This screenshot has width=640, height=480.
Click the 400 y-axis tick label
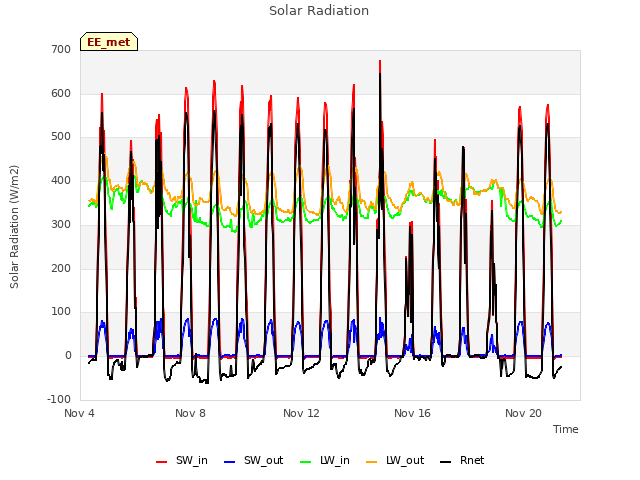(x=61, y=180)
